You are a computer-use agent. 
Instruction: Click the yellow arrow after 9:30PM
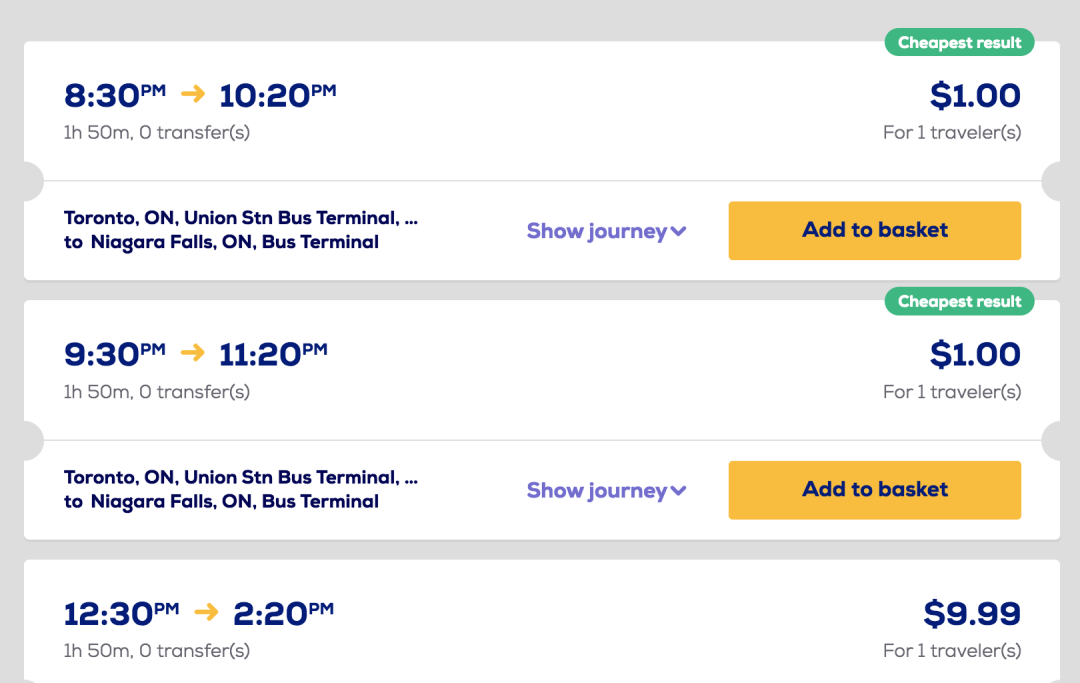192,353
